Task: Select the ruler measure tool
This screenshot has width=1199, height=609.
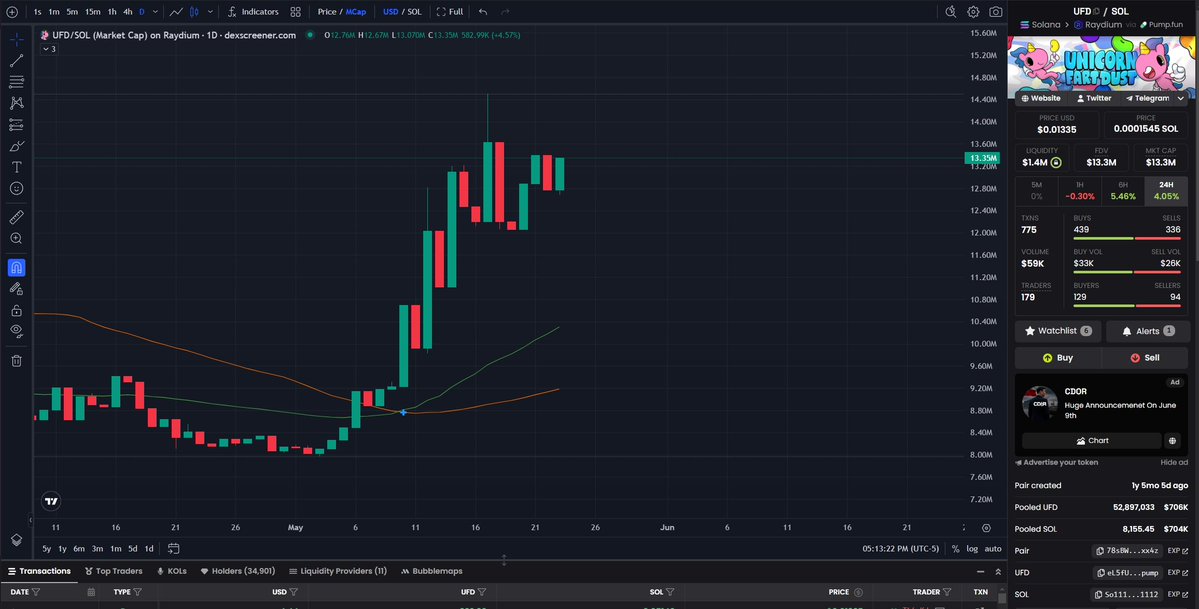Action: pos(16,217)
